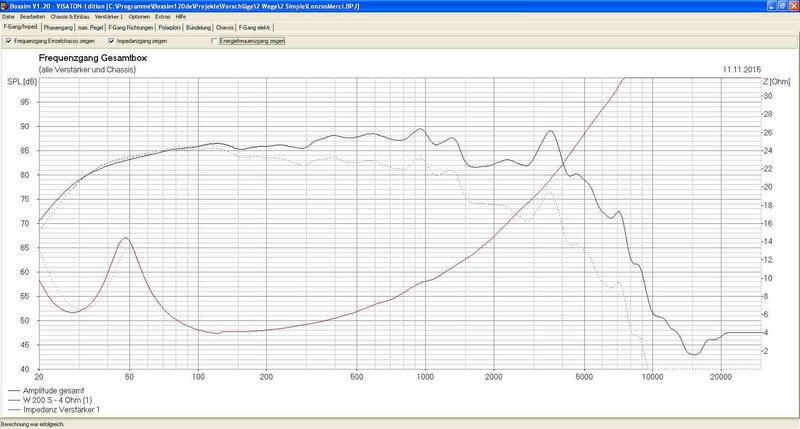Switch to the Chassis tab
The width and height of the screenshot is (800, 429).
(226, 28)
